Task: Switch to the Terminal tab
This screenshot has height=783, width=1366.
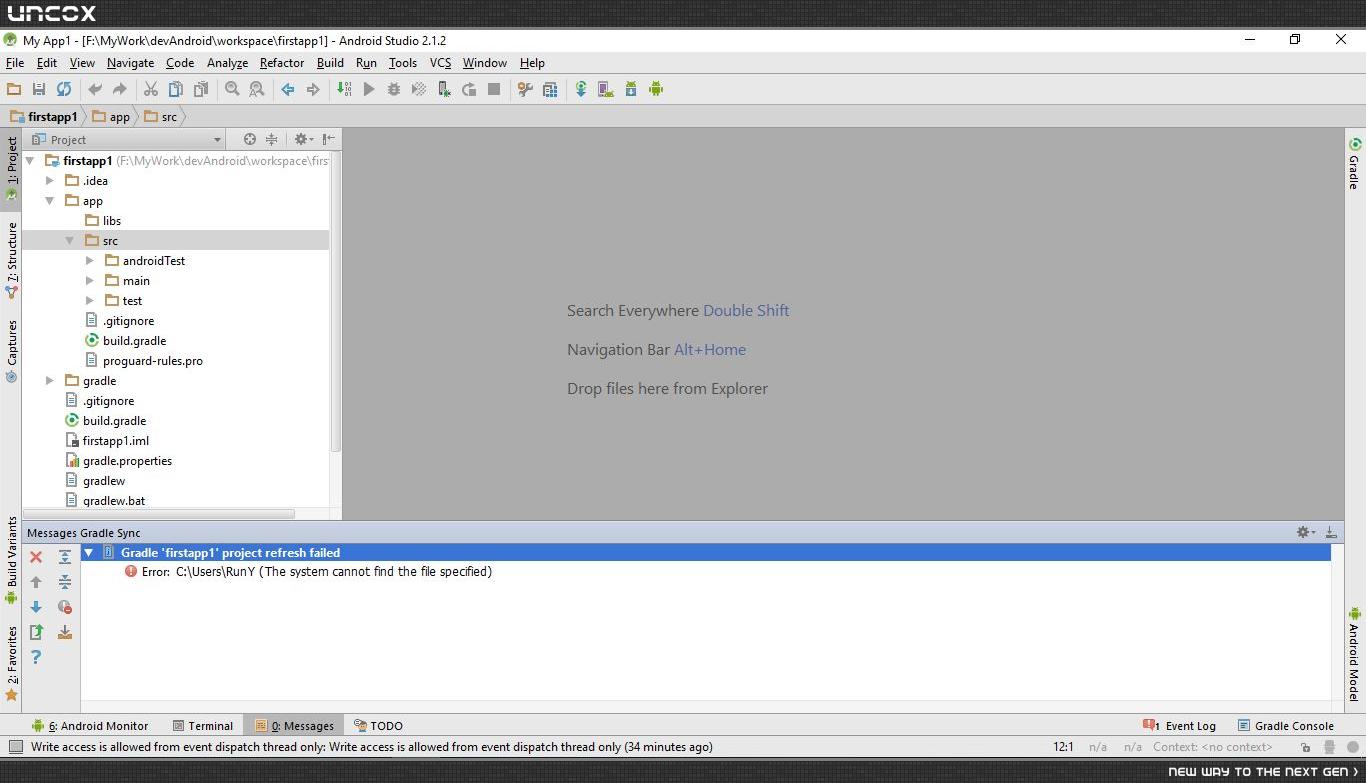Action: (x=202, y=726)
